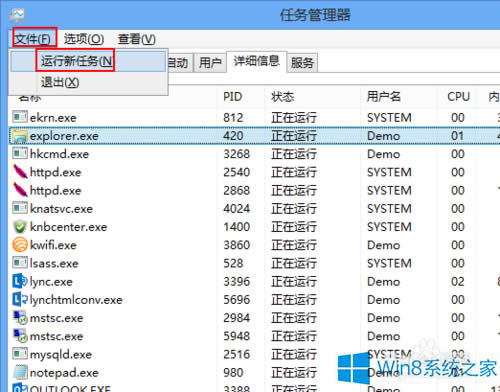Click PID value 5696
The width and height of the screenshot is (500, 392).
click(237, 300)
